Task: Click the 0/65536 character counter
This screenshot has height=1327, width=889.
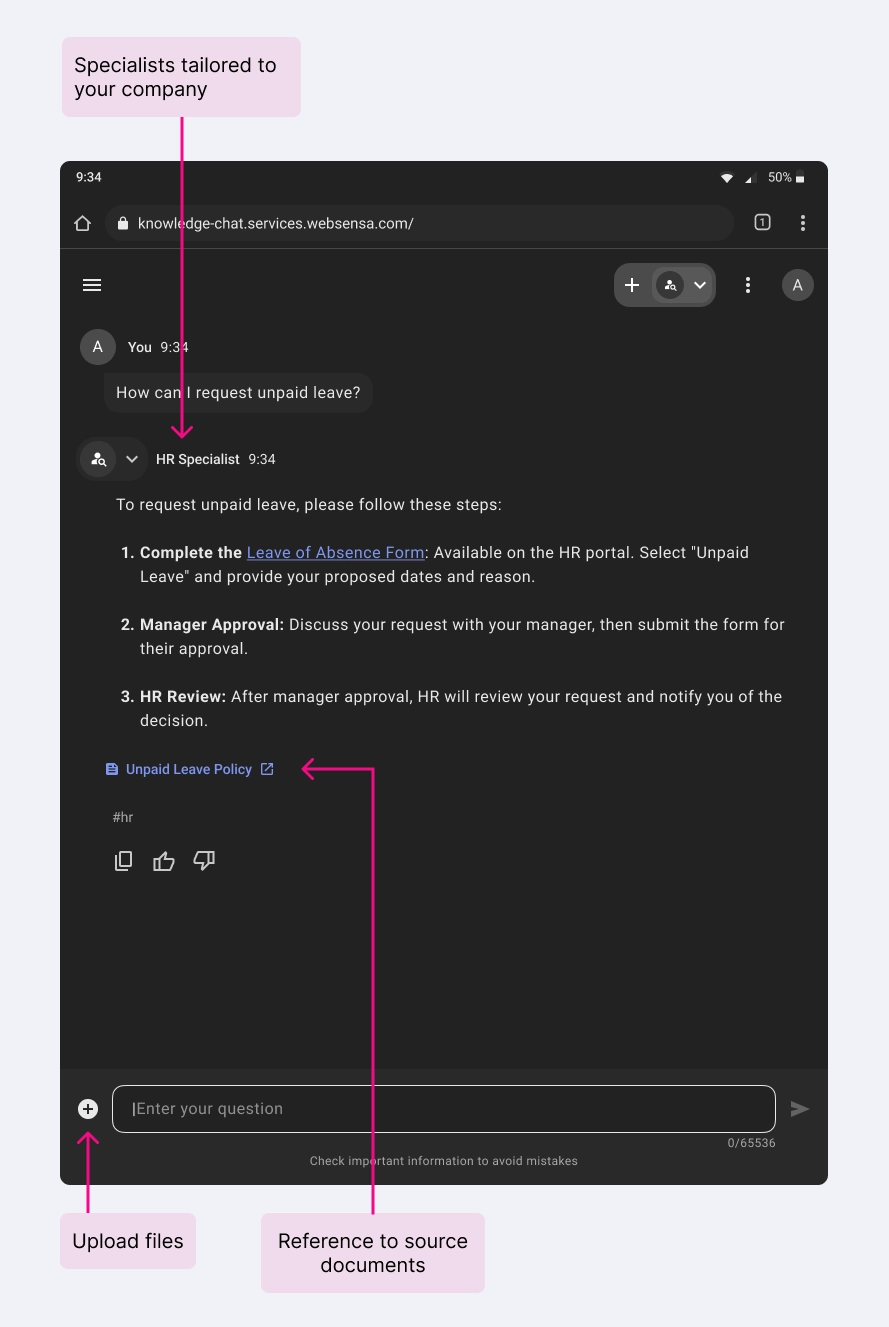Action: [x=751, y=1143]
